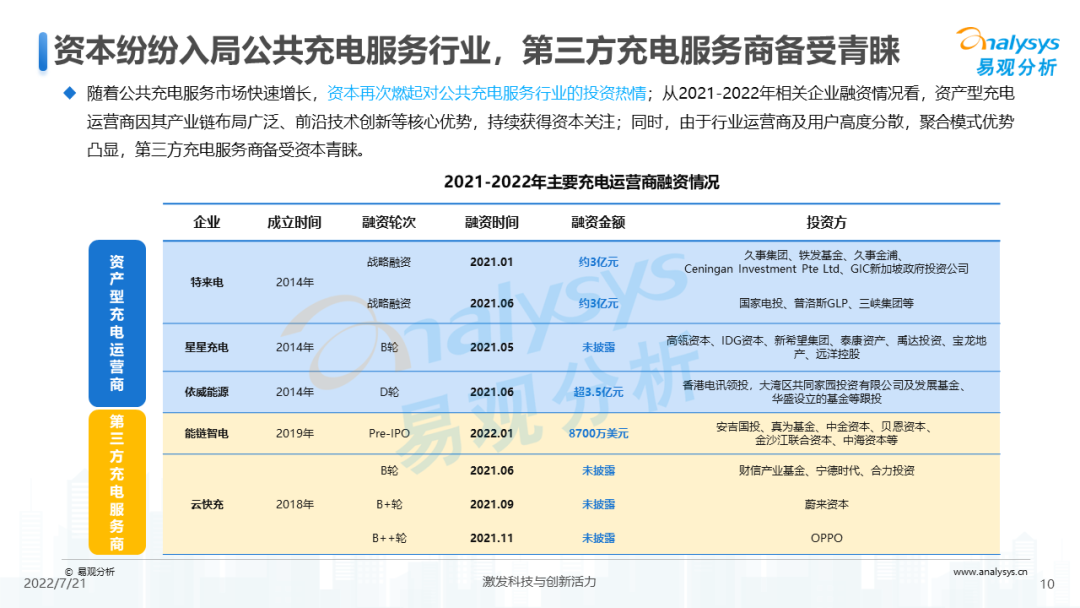Click the 2021.09 financing date
The image size is (1080, 608).
[x=492, y=504]
